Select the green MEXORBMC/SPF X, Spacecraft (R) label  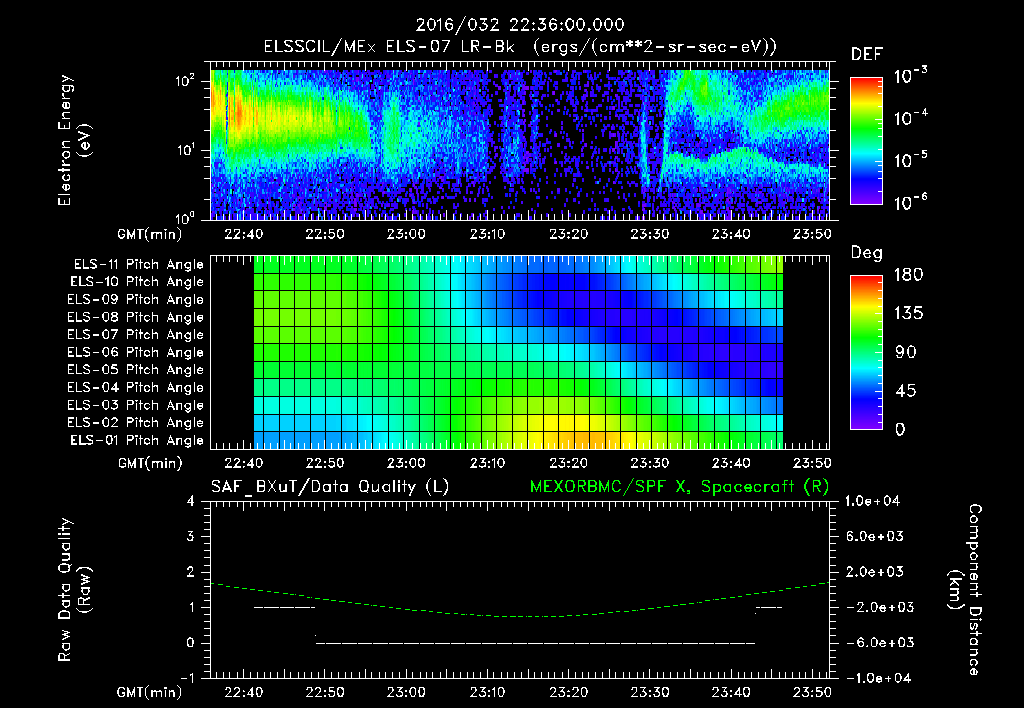click(x=679, y=487)
